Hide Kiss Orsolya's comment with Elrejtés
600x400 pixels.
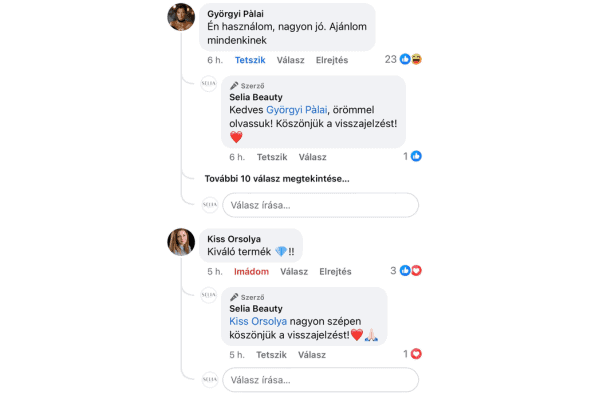tap(334, 271)
